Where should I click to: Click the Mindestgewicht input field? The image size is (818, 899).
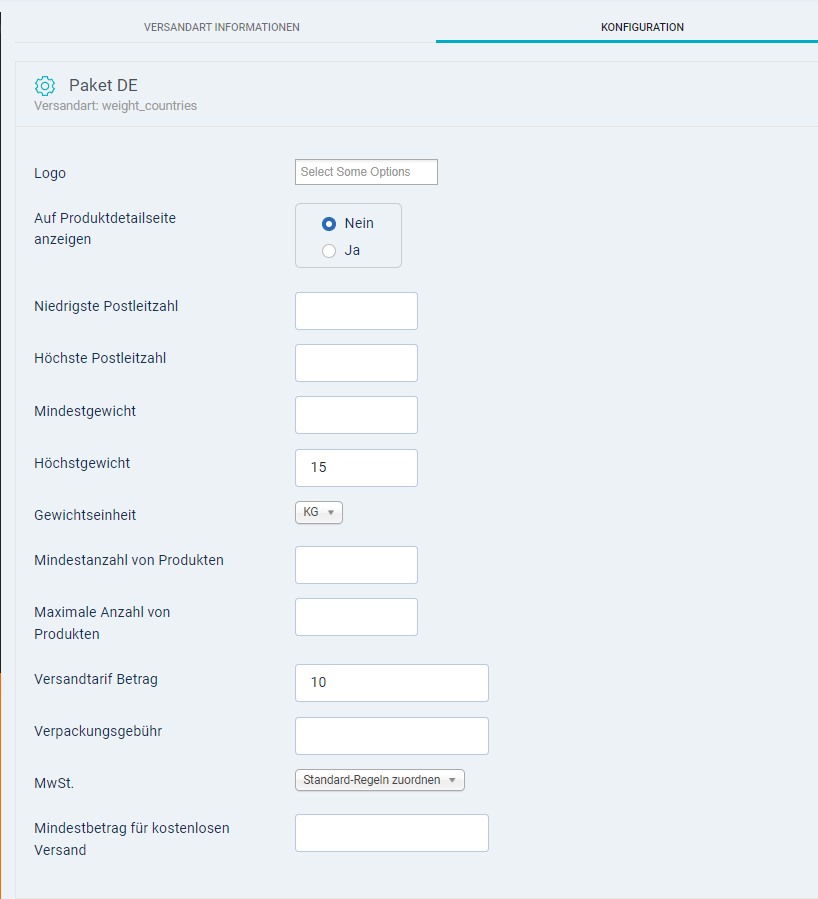[356, 415]
